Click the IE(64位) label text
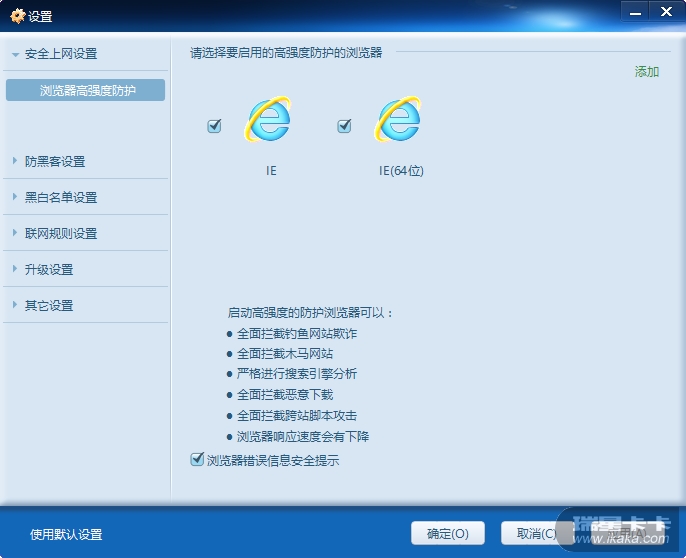686x558 pixels. coord(401,171)
